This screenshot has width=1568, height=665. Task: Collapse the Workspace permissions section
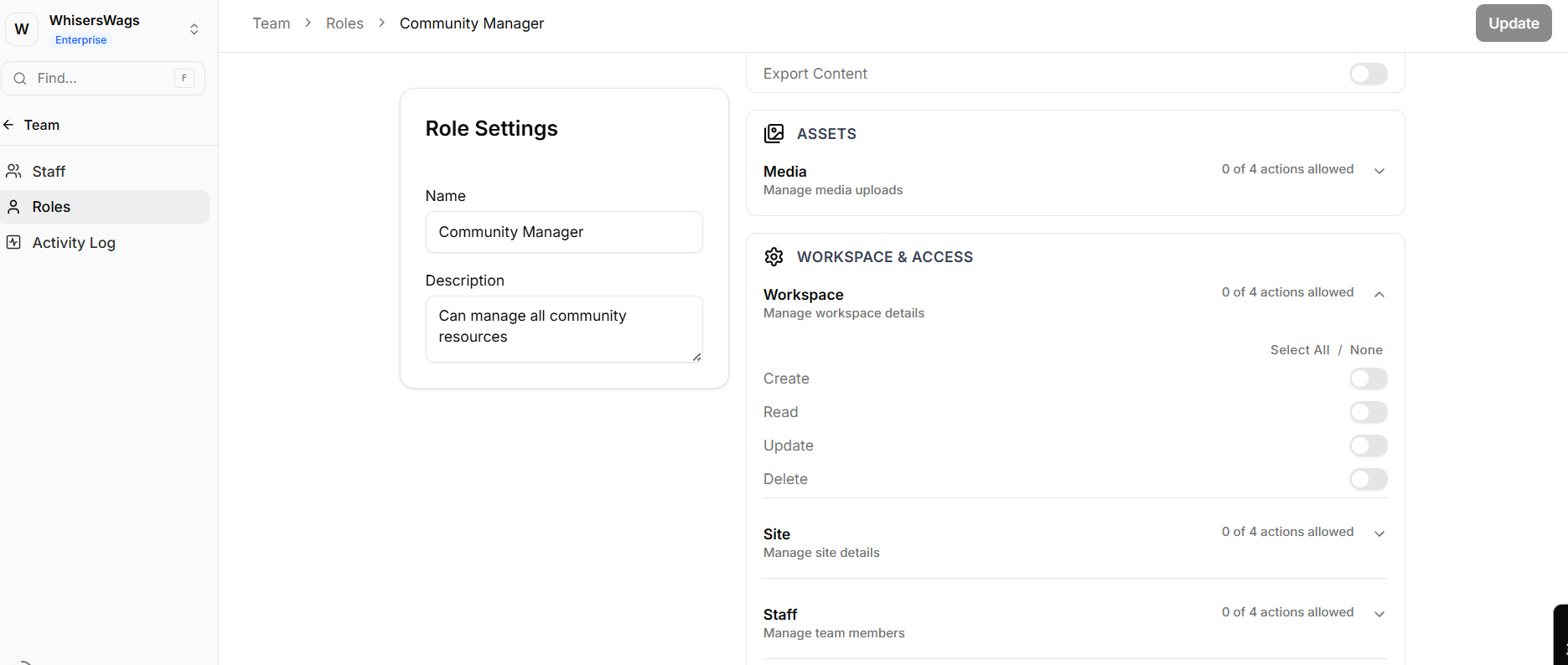coord(1379,294)
